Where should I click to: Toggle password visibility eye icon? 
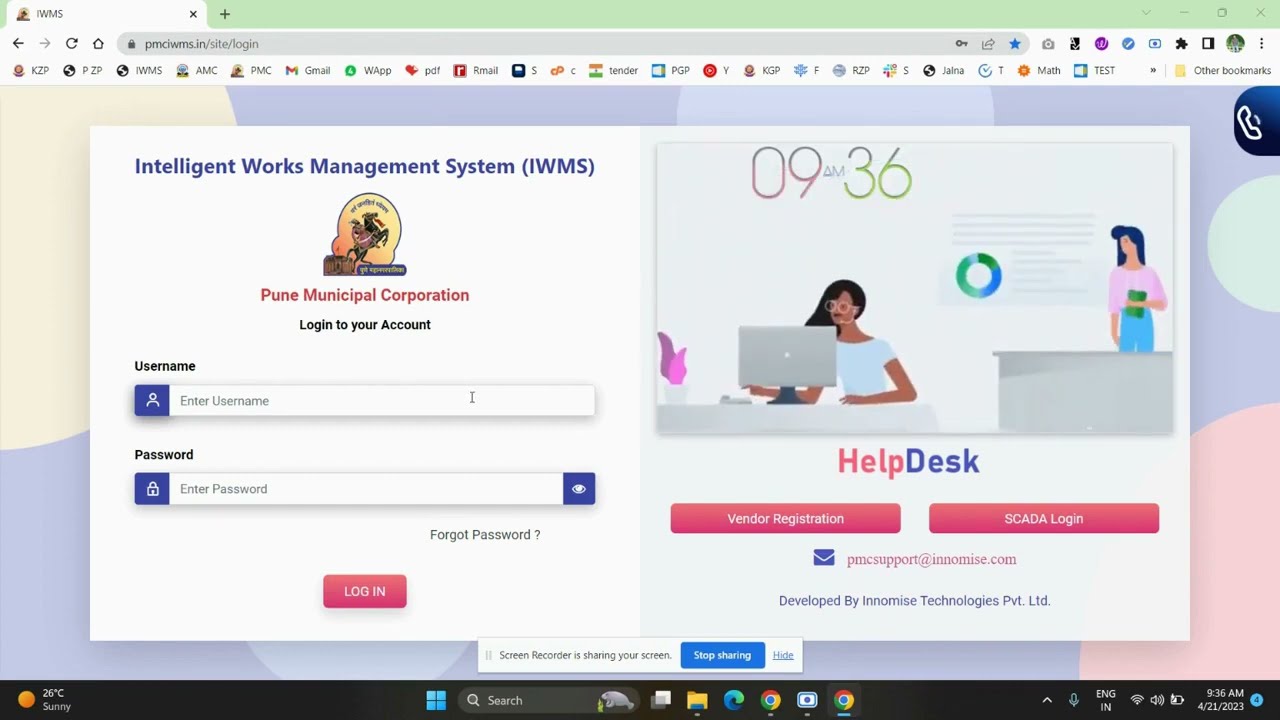point(579,489)
